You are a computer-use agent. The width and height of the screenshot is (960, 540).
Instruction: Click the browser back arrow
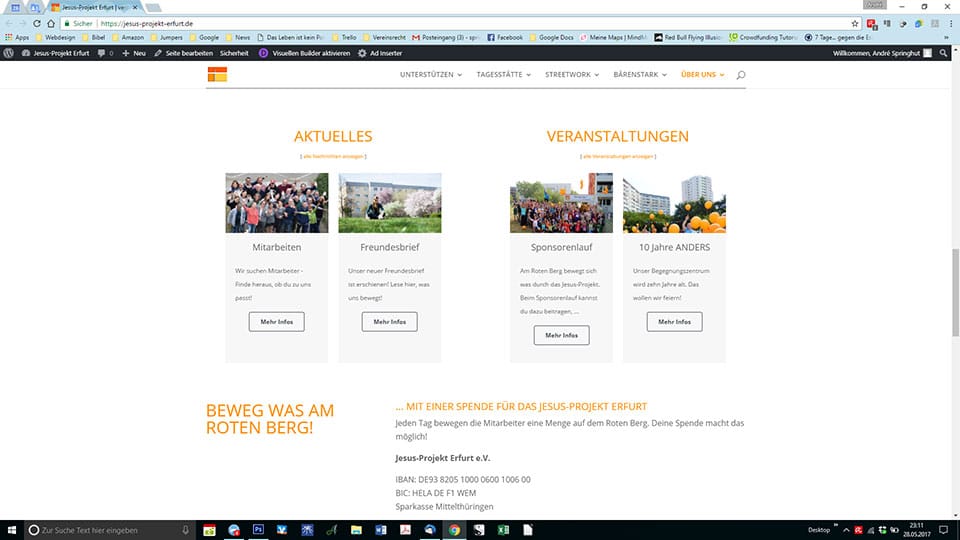[x=9, y=23]
